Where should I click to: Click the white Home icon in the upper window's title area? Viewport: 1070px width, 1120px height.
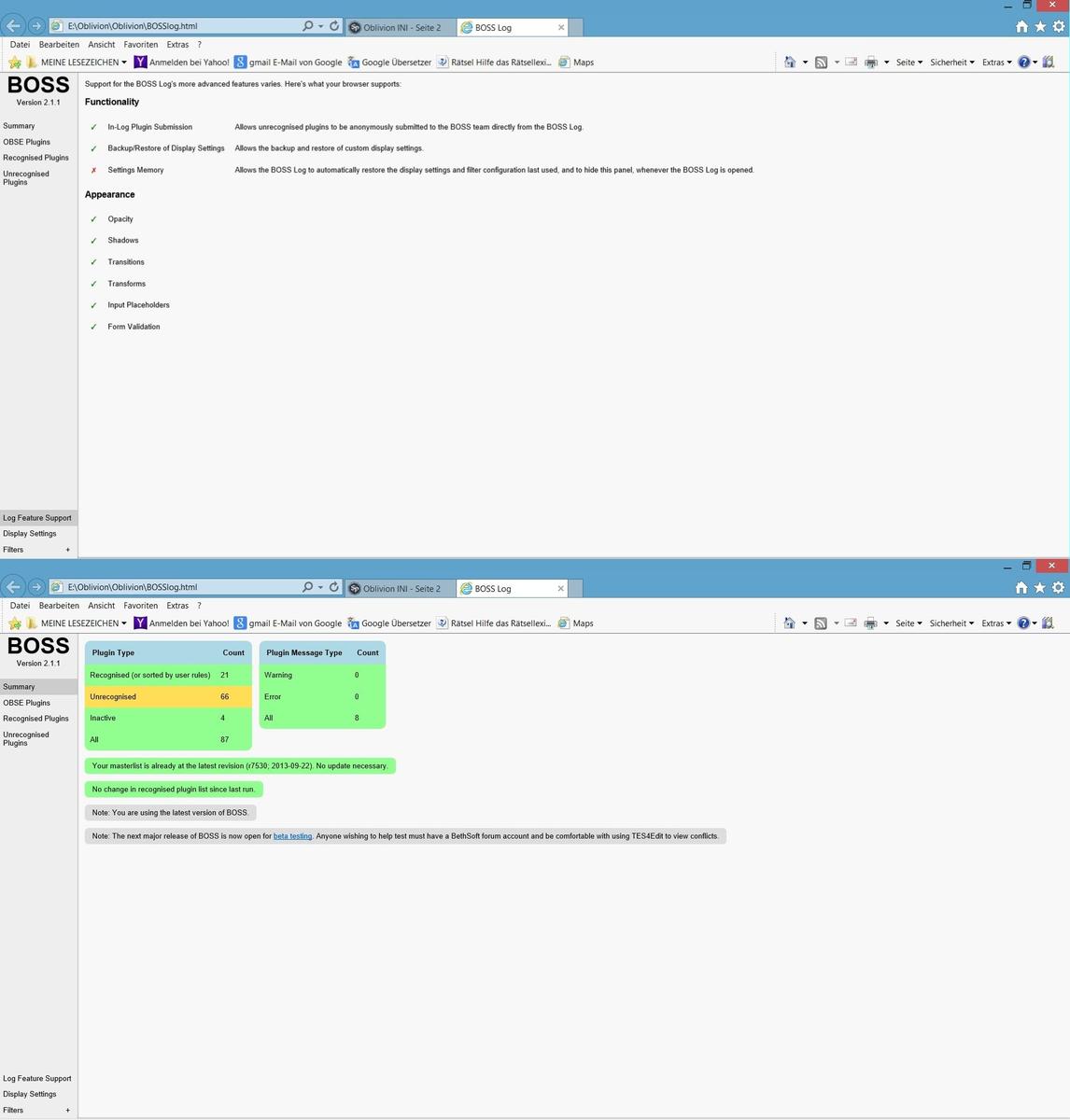click(x=1021, y=26)
